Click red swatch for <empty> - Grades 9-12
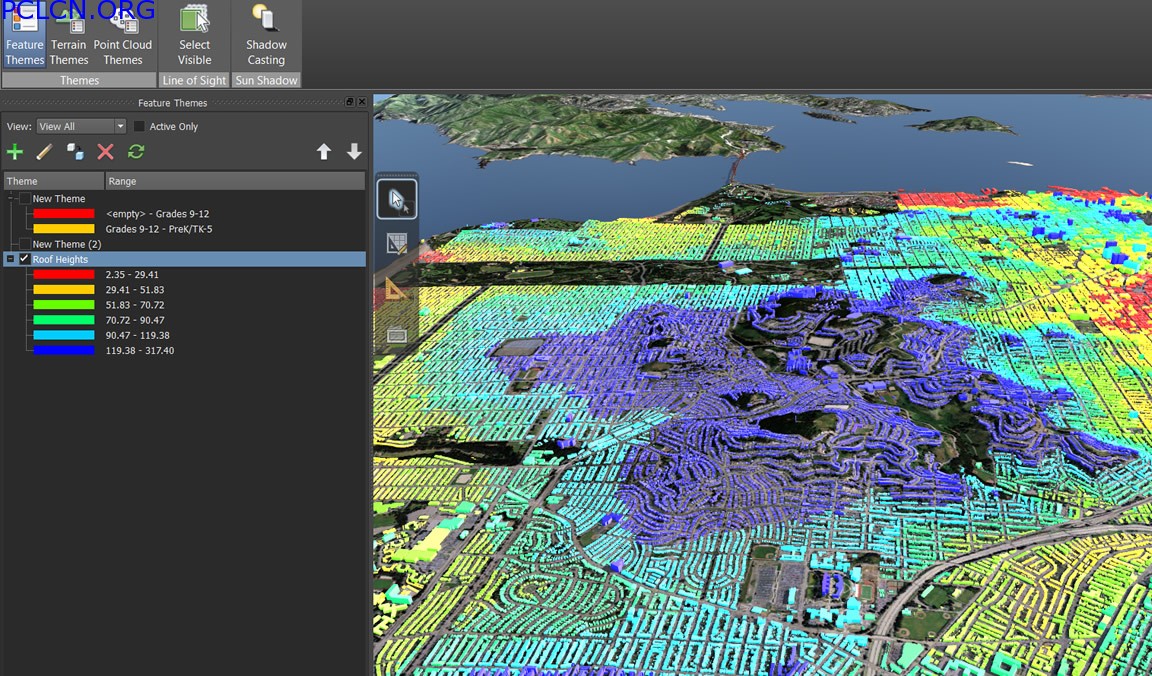 (x=64, y=214)
